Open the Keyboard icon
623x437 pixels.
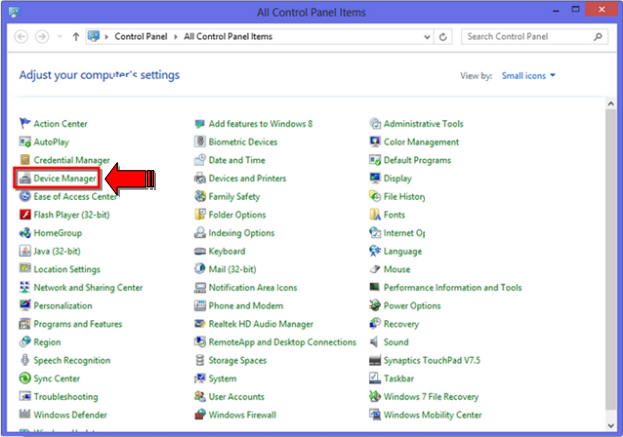pos(200,251)
